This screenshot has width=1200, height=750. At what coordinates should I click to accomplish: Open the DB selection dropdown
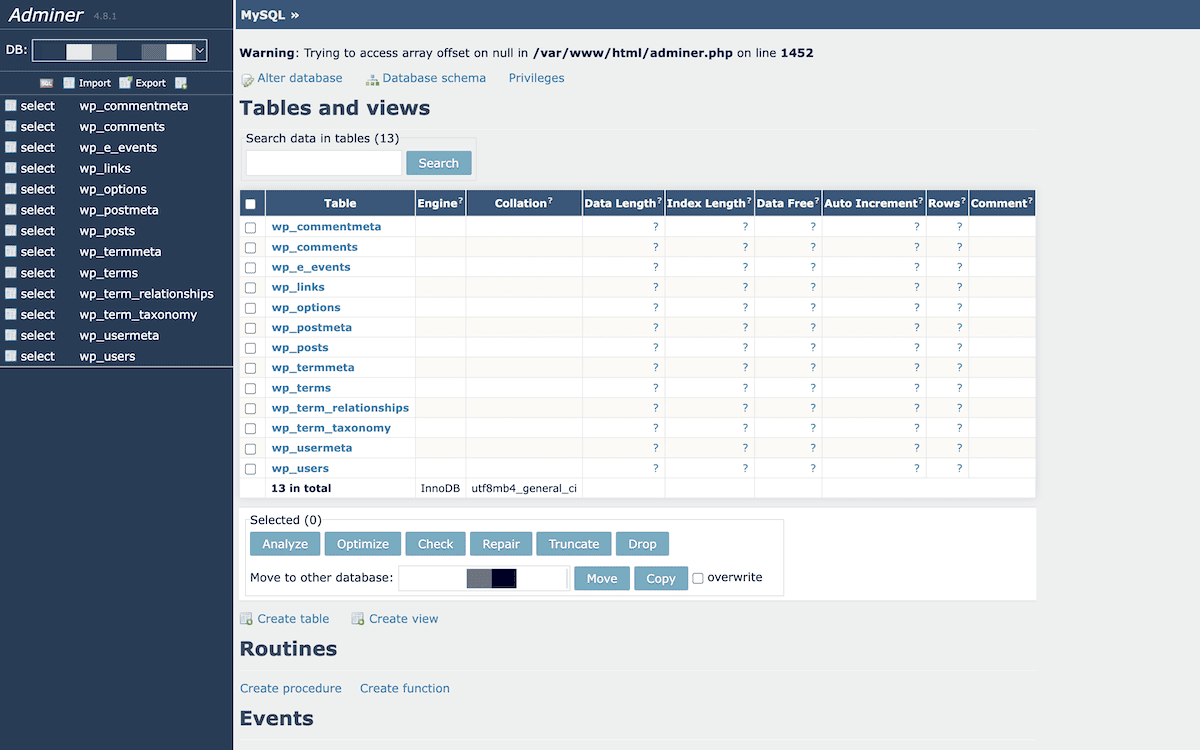point(119,51)
